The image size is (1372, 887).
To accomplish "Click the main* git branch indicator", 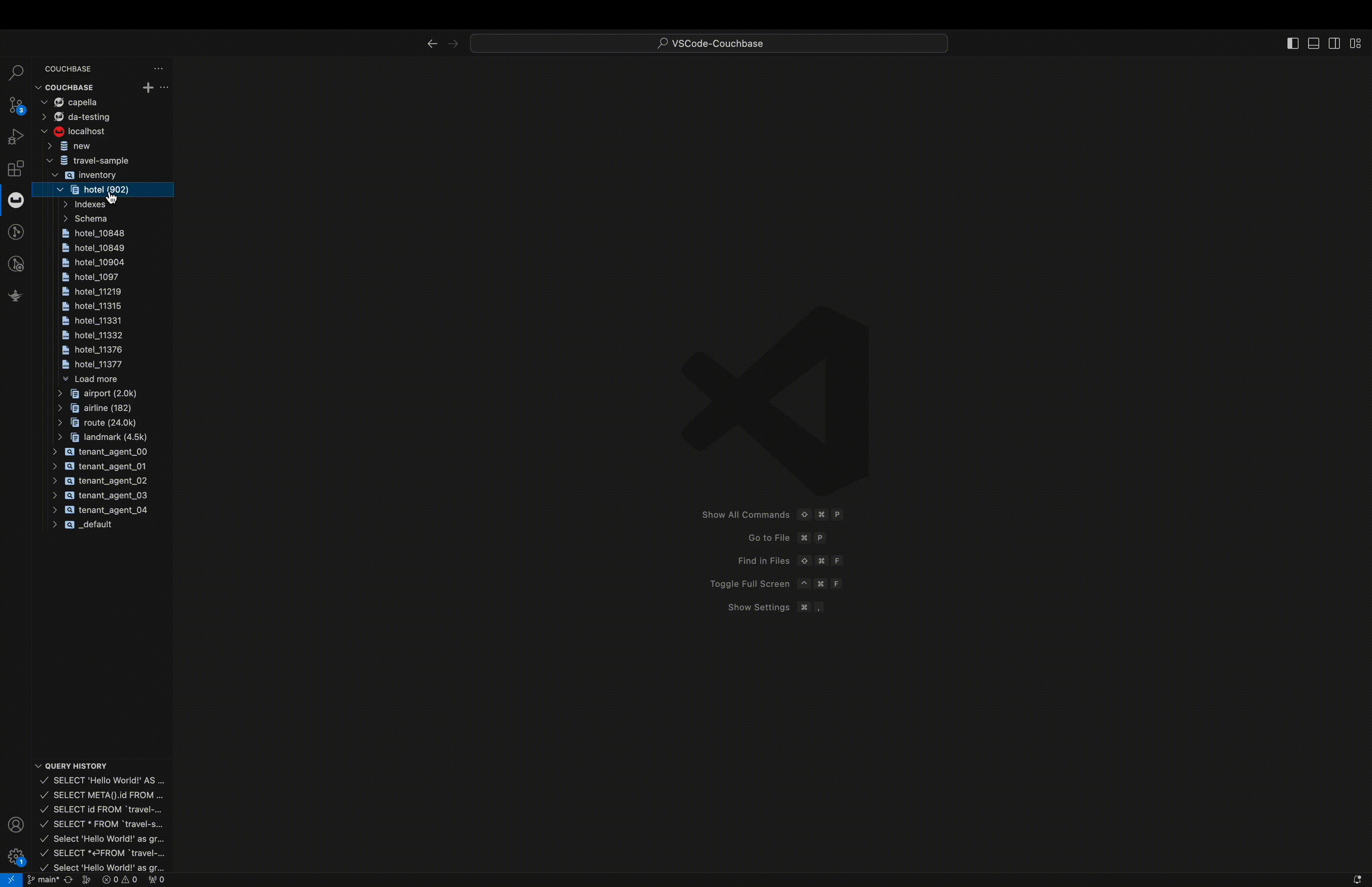I will tap(44, 879).
